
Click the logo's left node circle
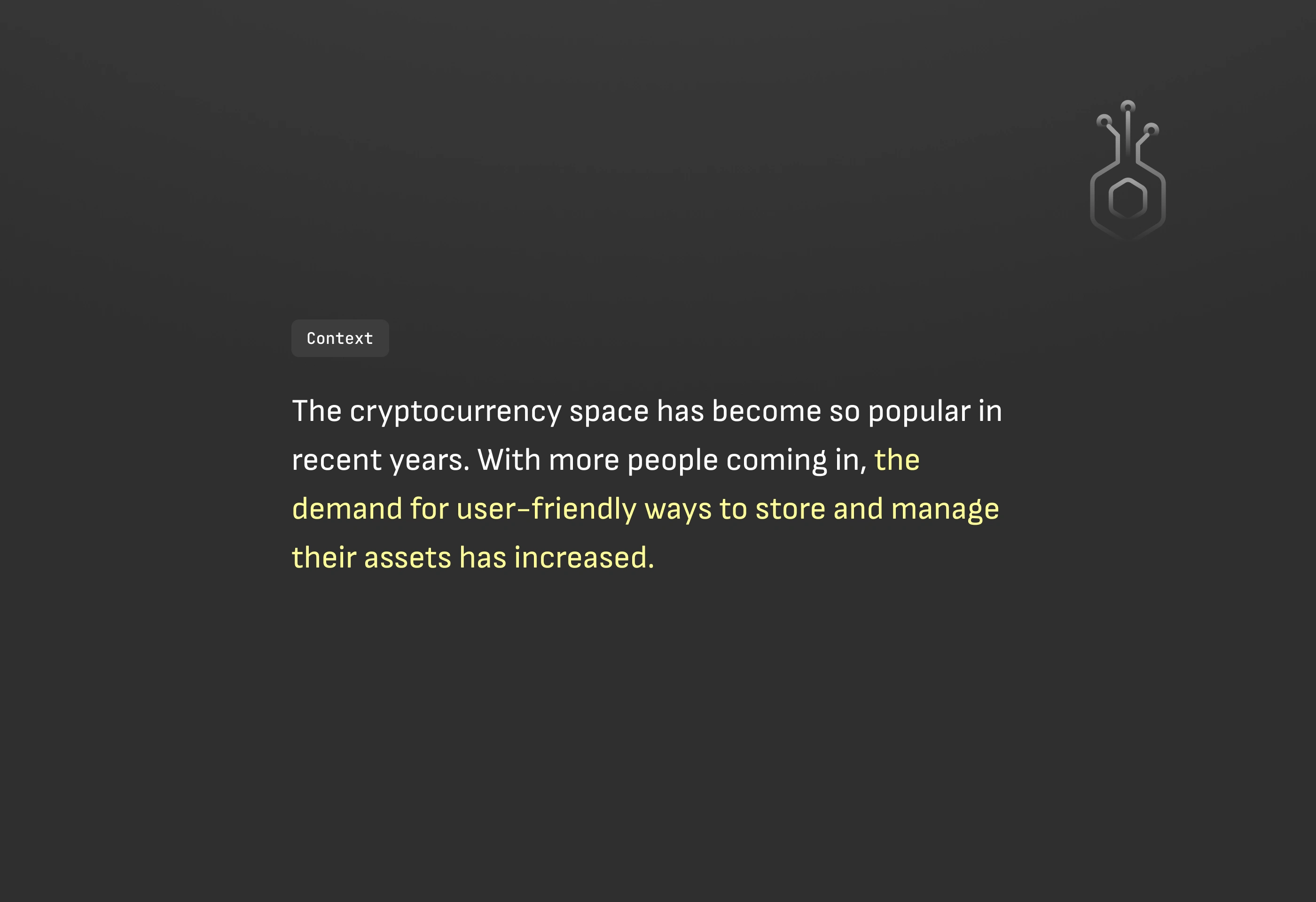[1104, 121]
